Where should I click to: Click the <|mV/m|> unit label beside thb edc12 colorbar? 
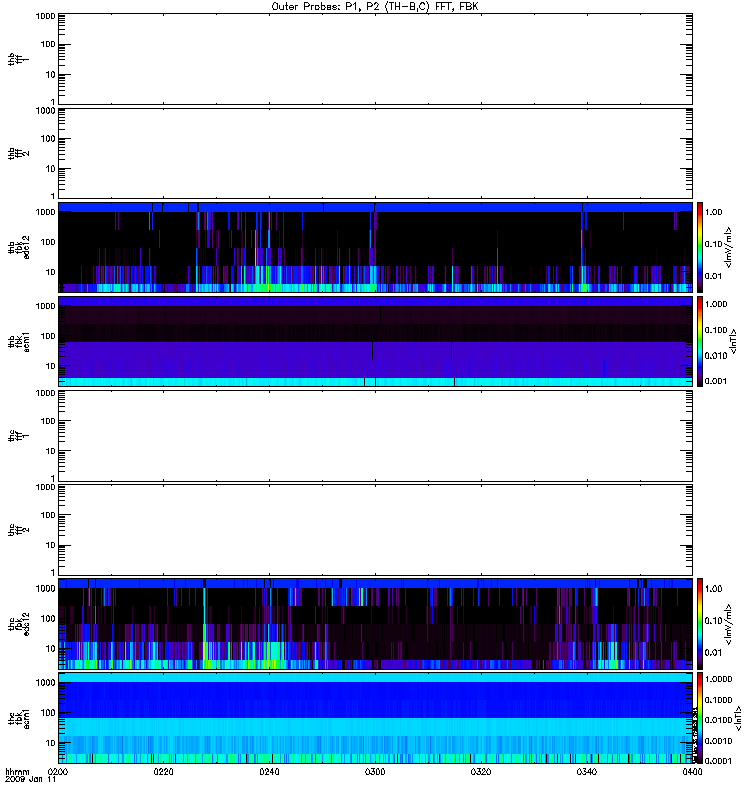[x=729, y=247]
